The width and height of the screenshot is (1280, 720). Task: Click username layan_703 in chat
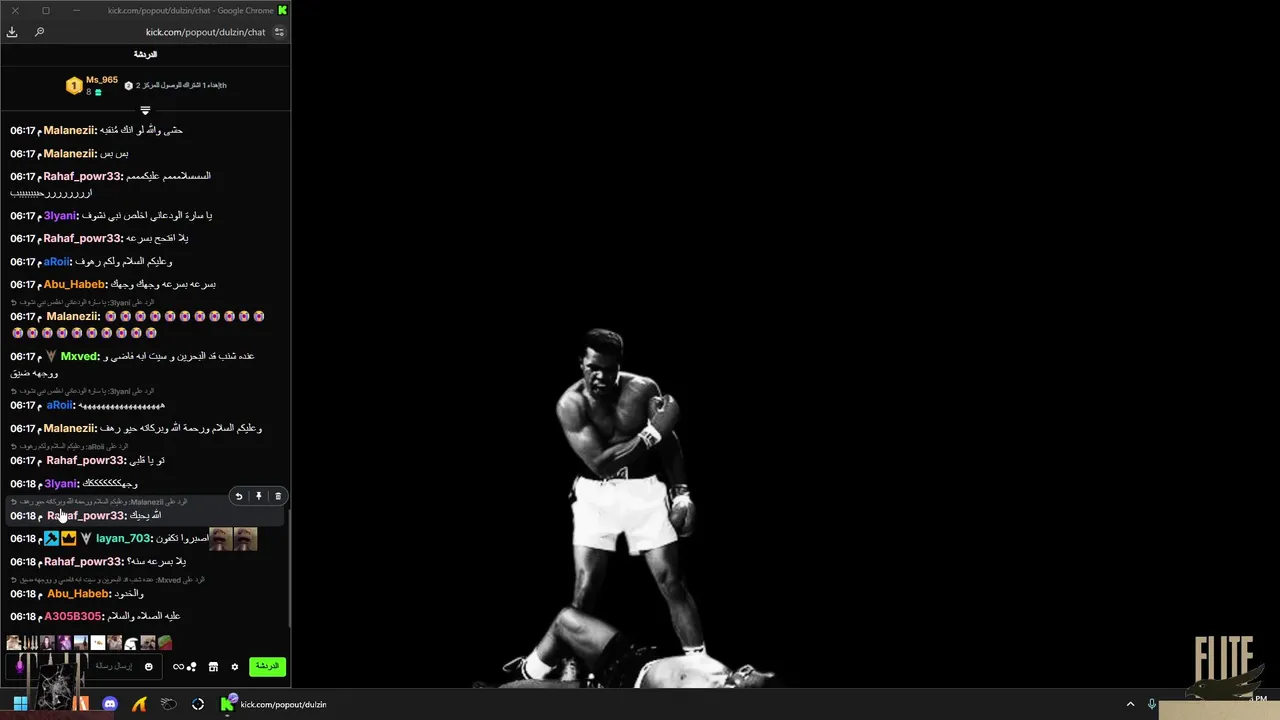coord(122,538)
